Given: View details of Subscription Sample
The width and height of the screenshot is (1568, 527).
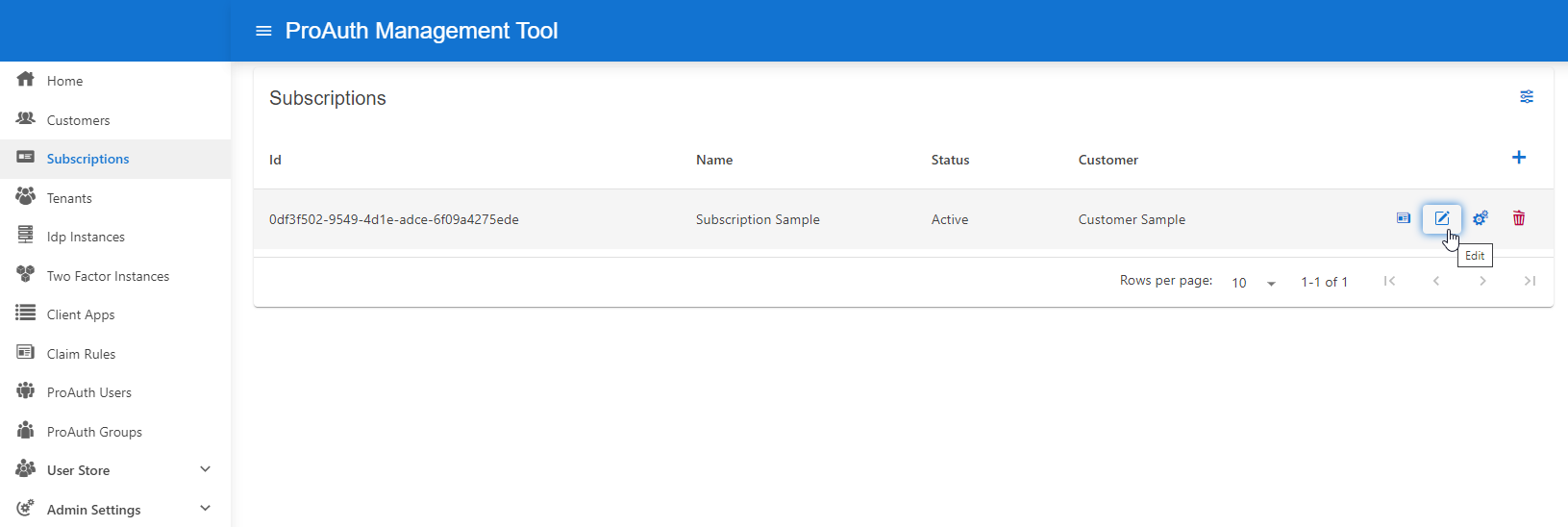Looking at the screenshot, I should coord(1404,218).
